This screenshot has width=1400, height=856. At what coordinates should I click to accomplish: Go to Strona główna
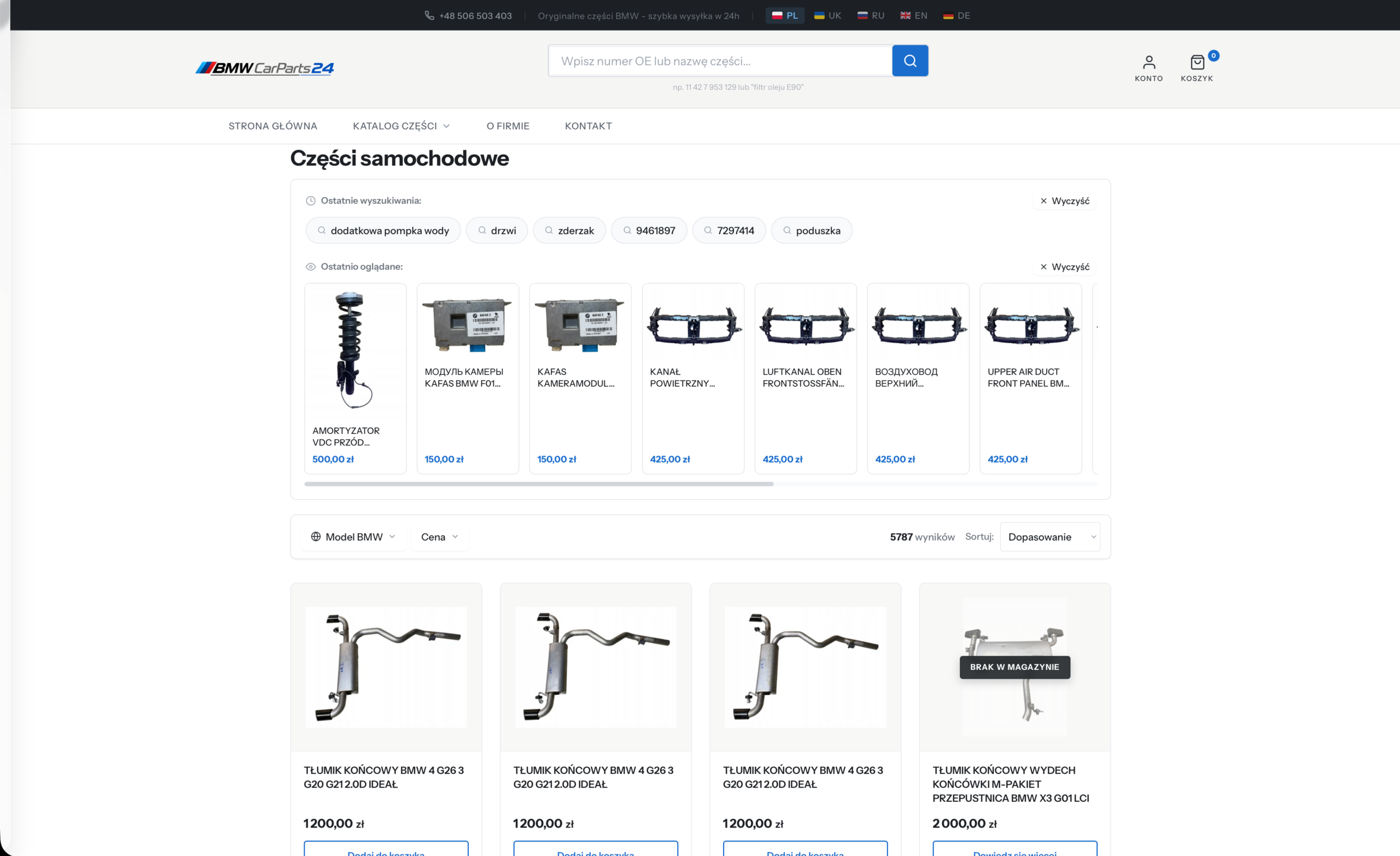pos(273,126)
